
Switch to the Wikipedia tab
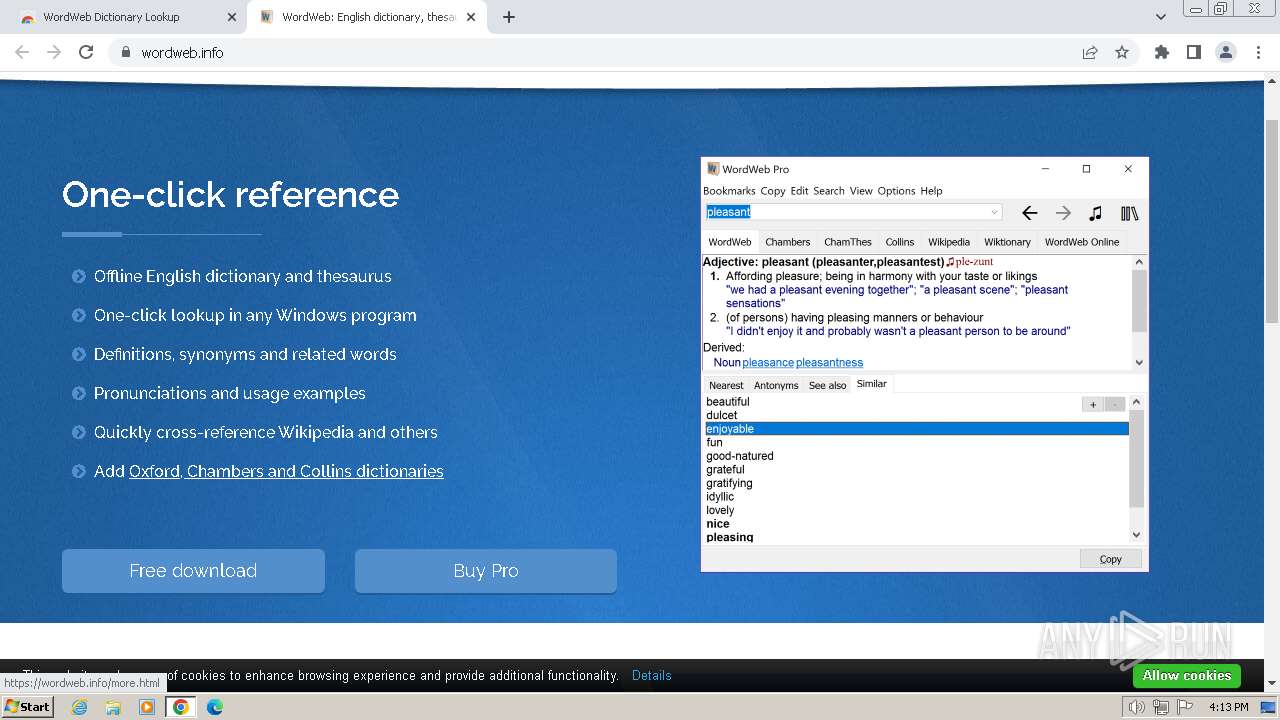949,242
